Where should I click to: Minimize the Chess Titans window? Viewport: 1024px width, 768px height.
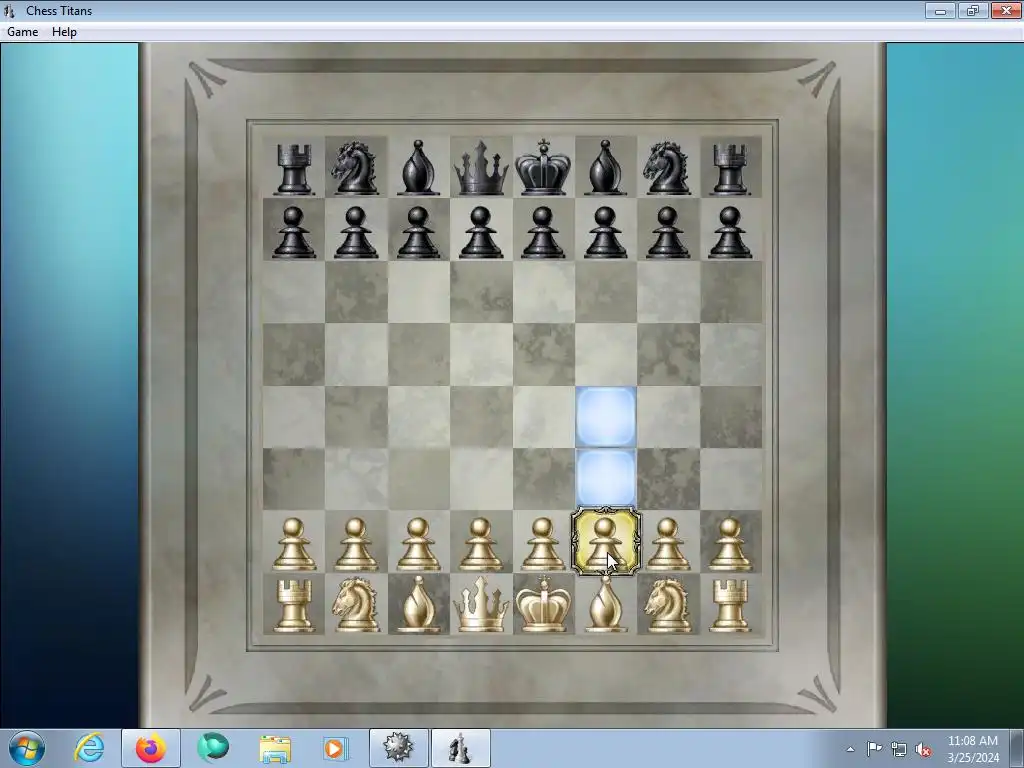(940, 10)
